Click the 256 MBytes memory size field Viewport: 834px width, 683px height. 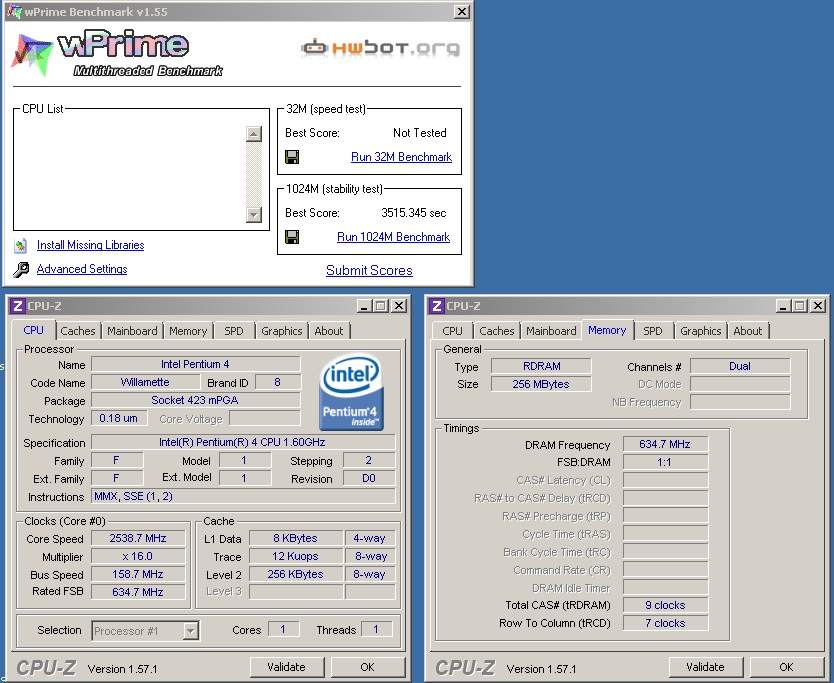[541, 384]
